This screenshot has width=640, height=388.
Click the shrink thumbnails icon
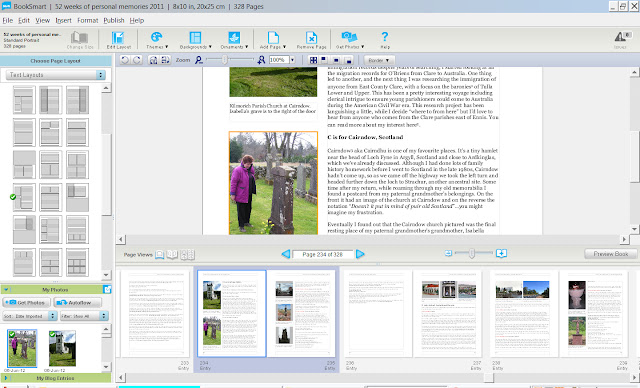point(448,253)
